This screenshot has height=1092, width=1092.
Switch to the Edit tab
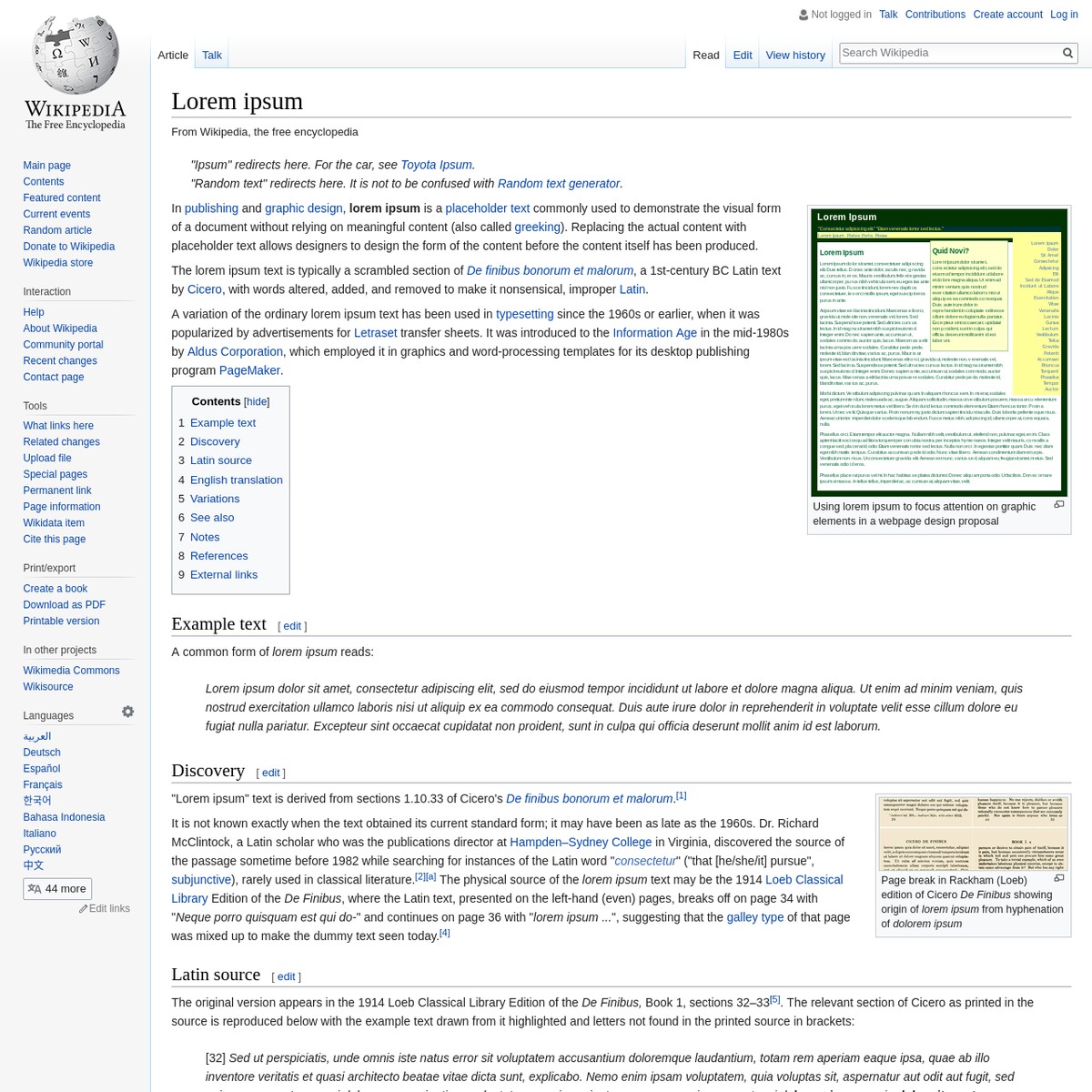[743, 55]
